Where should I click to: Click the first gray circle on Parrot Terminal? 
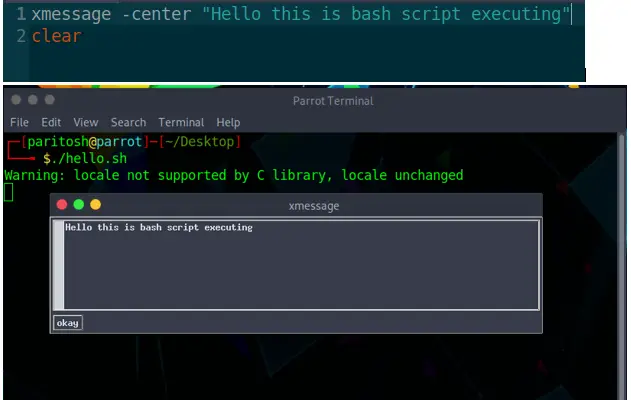point(16,100)
